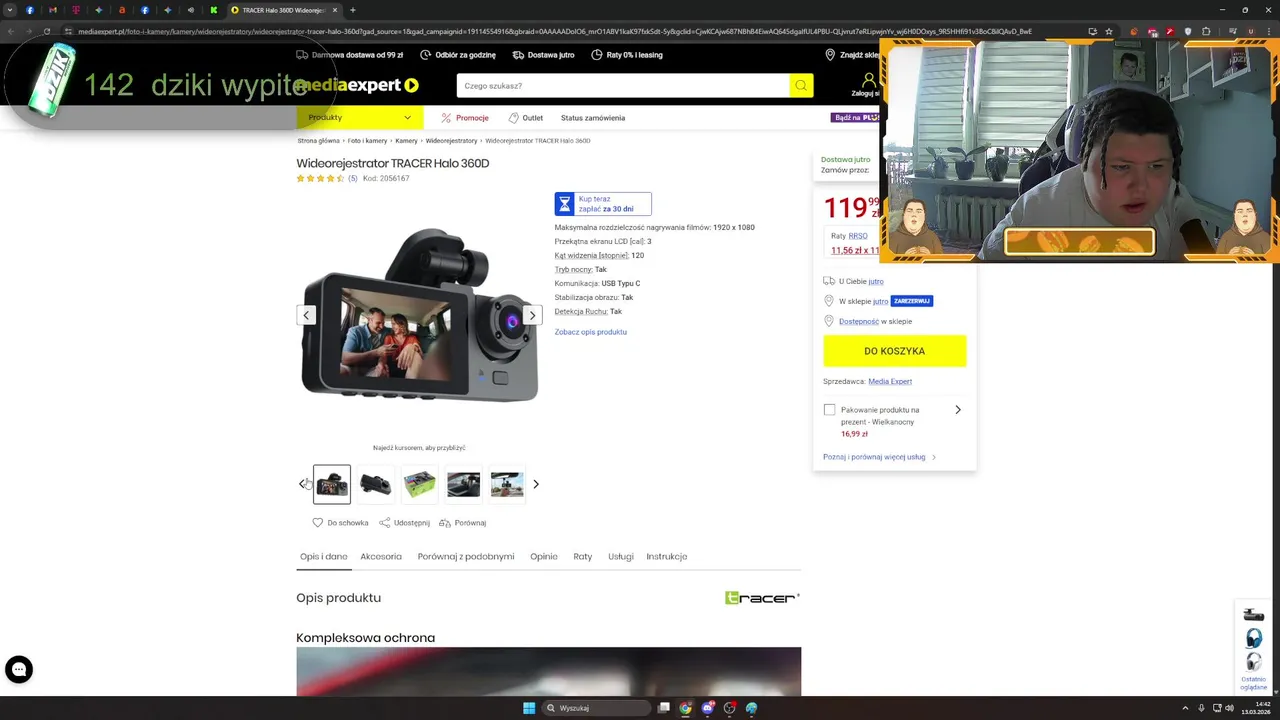Click the yellow search magnifier button
The image size is (1280, 720).
point(801,86)
